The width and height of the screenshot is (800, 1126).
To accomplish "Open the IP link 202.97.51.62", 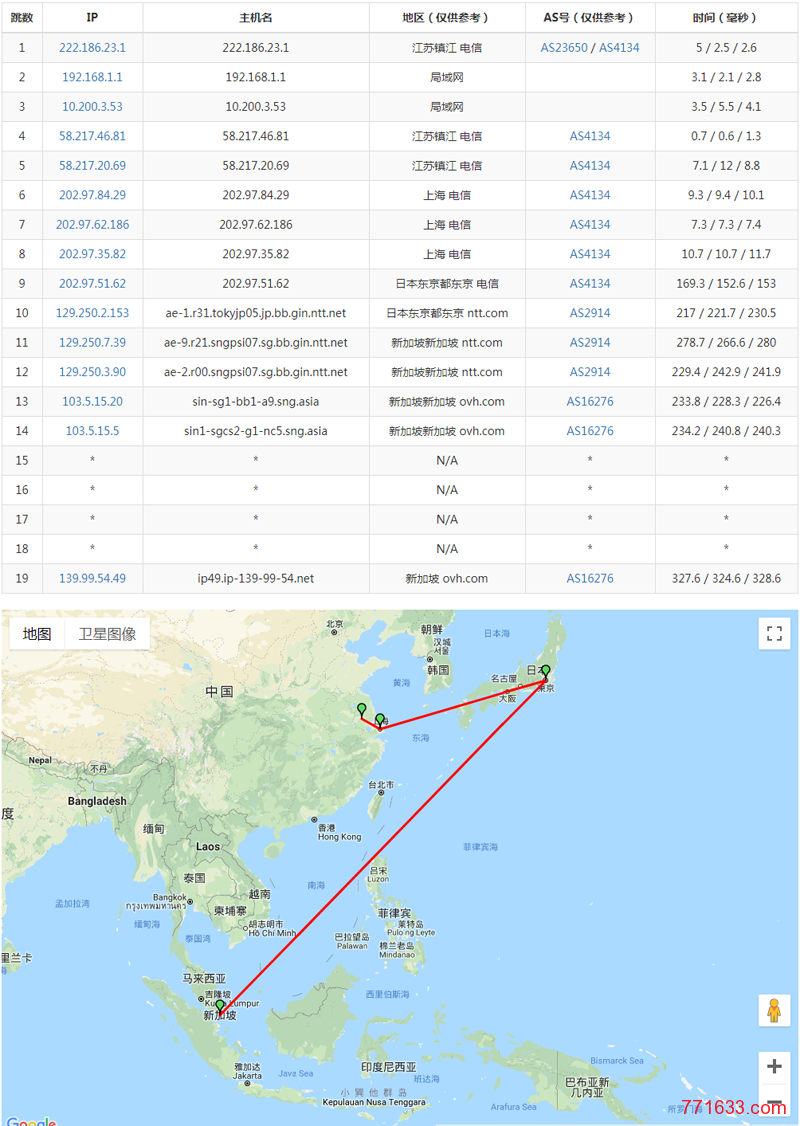I will tap(93, 284).
